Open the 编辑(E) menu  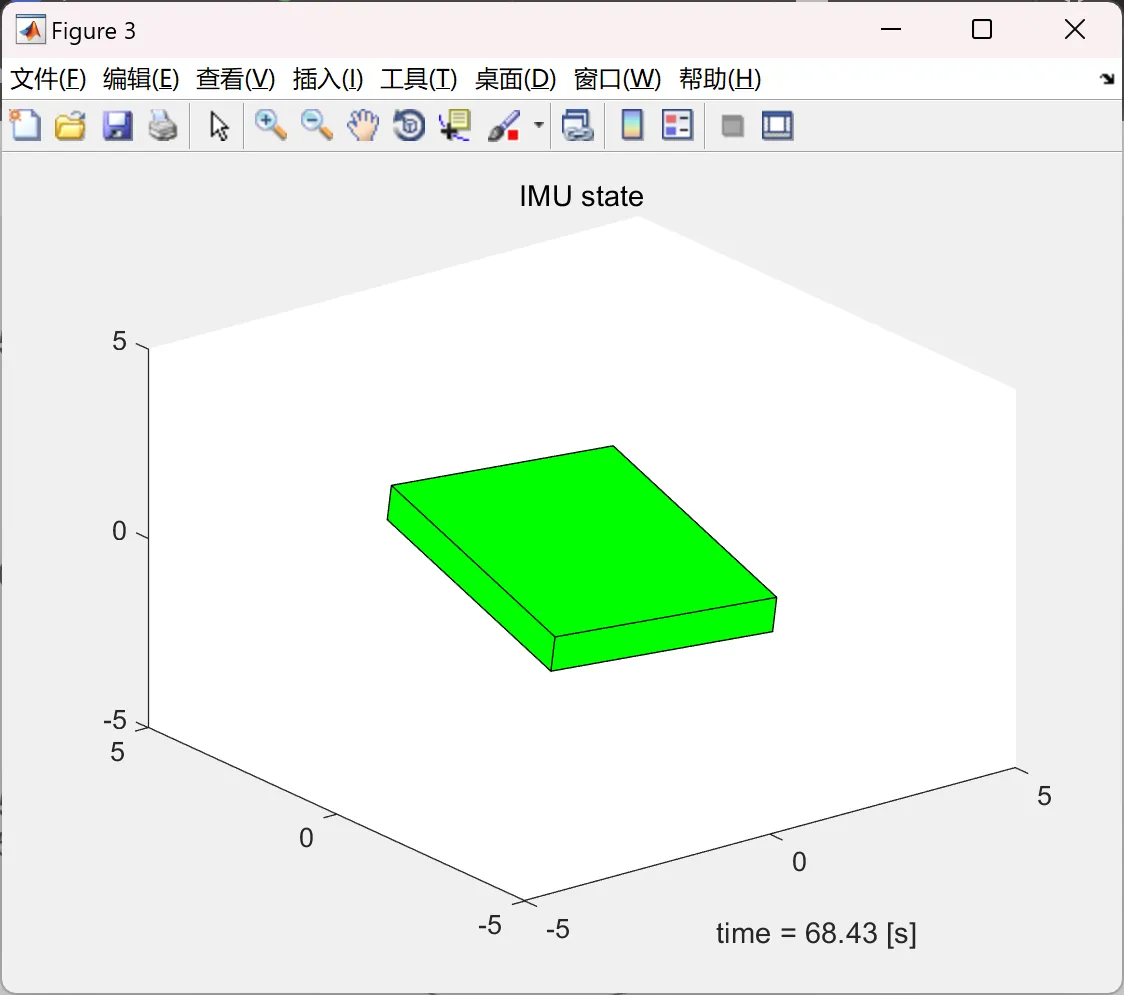point(141,79)
